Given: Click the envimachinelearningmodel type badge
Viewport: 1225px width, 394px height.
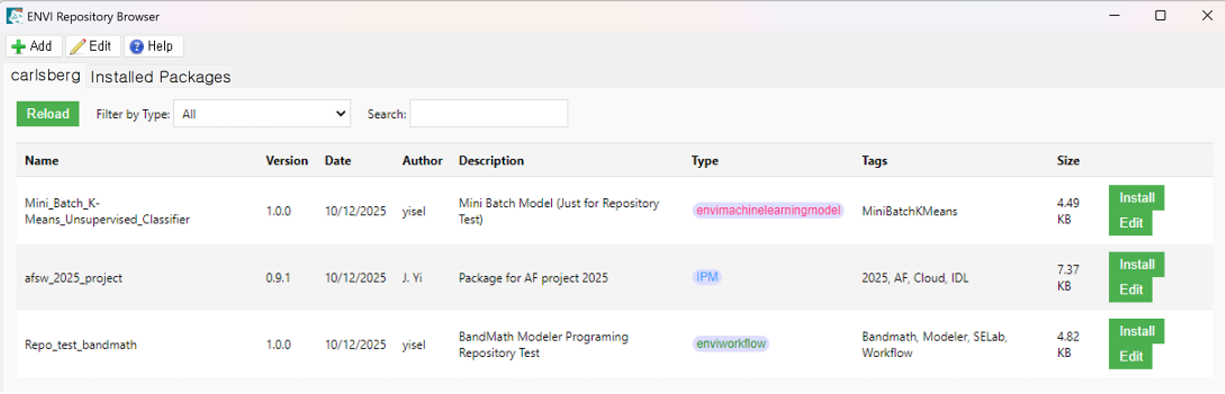Looking at the screenshot, I should tap(768, 211).
